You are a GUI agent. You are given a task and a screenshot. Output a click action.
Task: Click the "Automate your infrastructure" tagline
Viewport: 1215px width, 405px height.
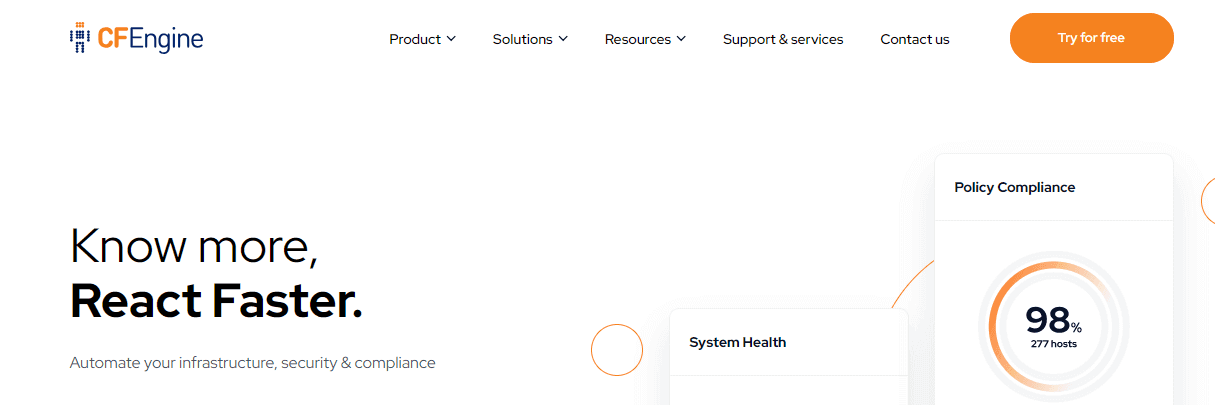pos(253,362)
